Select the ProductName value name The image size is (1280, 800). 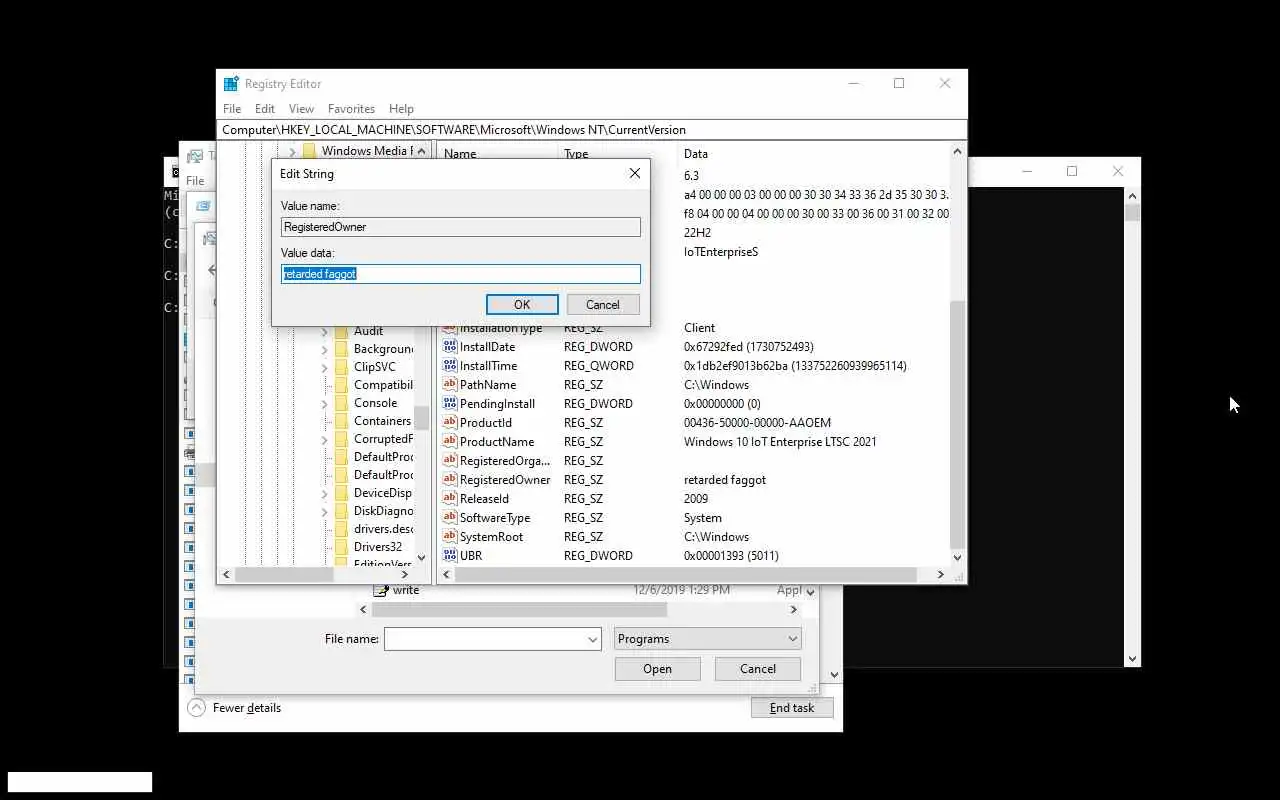(496, 442)
